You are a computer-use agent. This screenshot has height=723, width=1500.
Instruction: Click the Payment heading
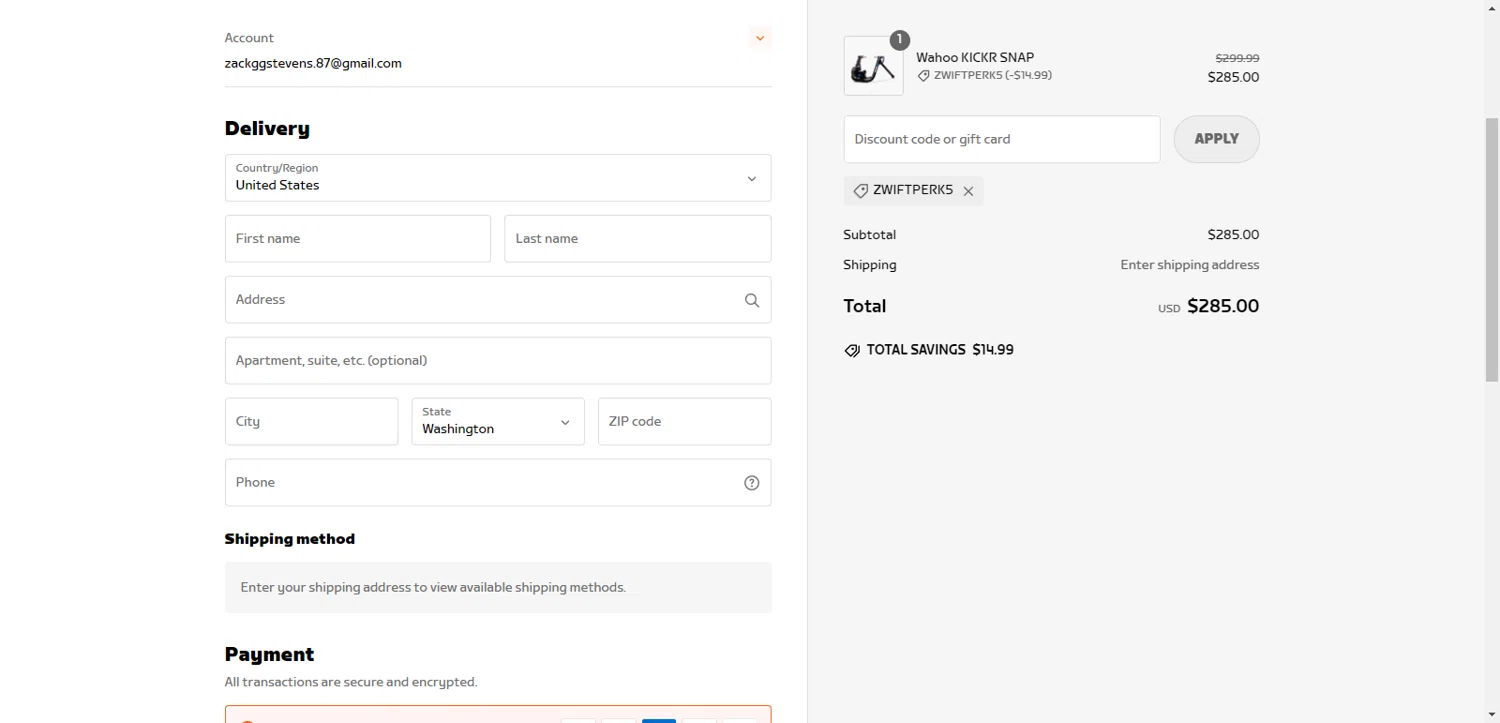[269, 654]
